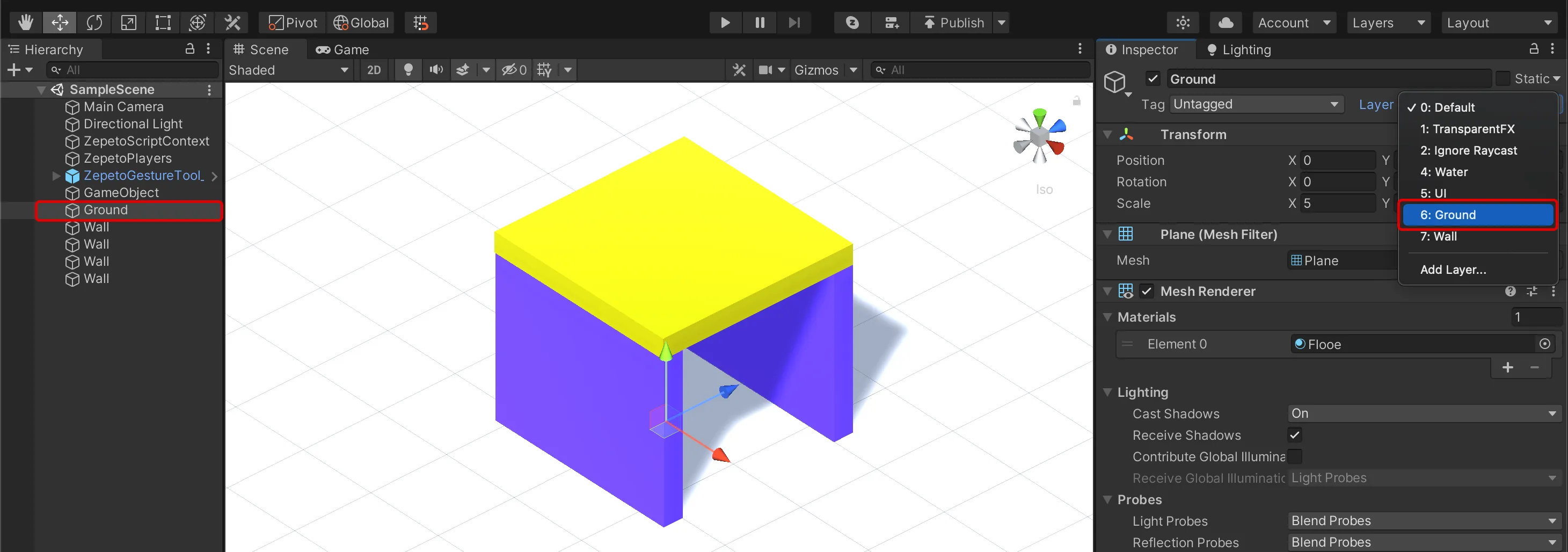Start Play mode
The height and width of the screenshot is (552, 1568).
[725, 23]
